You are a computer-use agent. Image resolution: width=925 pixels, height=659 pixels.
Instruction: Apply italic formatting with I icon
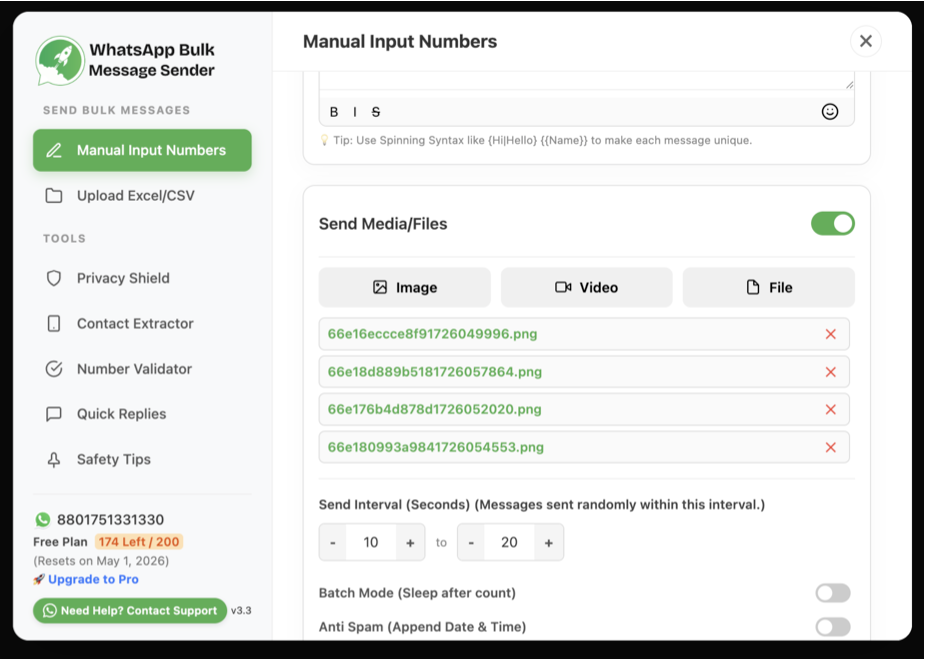tap(355, 112)
